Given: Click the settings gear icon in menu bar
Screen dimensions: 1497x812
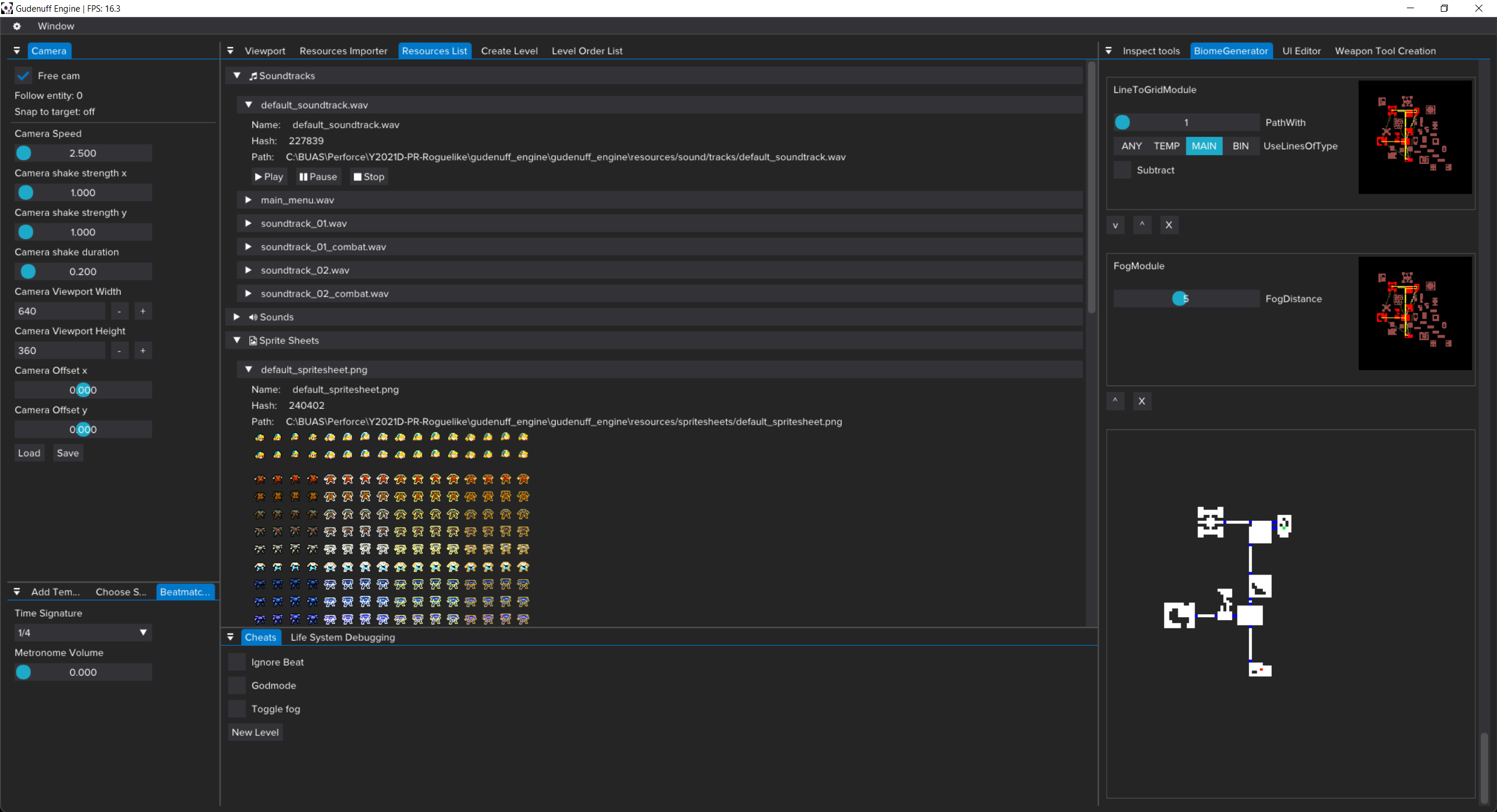Looking at the screenshot, I should (16, 26).
